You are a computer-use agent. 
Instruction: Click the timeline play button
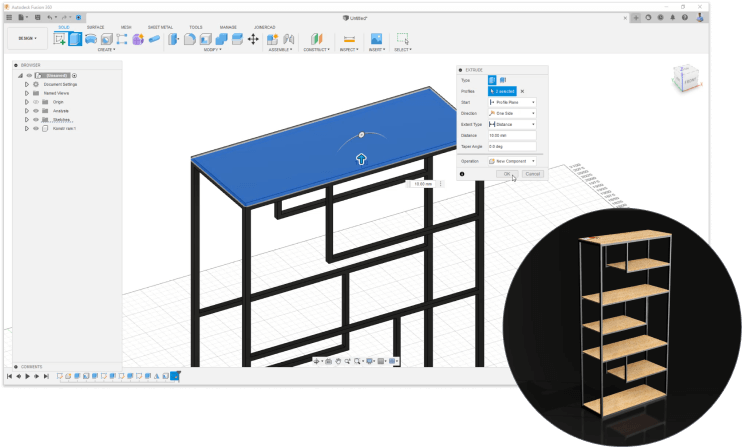tap(27, 377)
